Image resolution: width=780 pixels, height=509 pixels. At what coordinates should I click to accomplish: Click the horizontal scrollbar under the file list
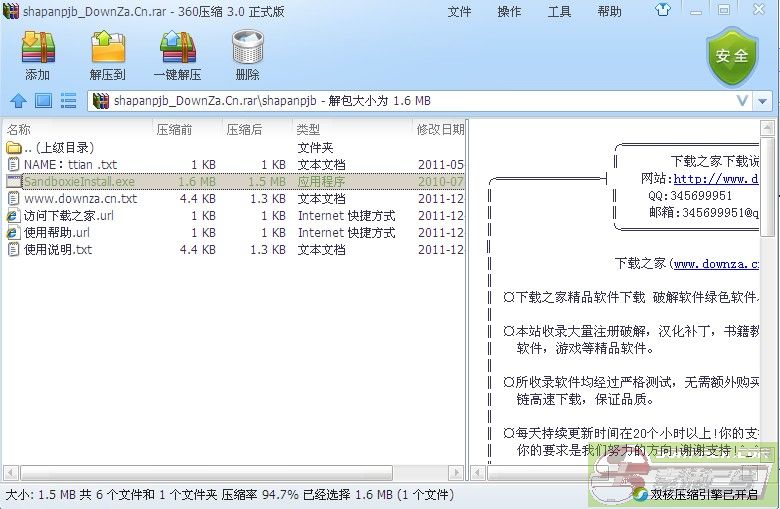point(200,472)
